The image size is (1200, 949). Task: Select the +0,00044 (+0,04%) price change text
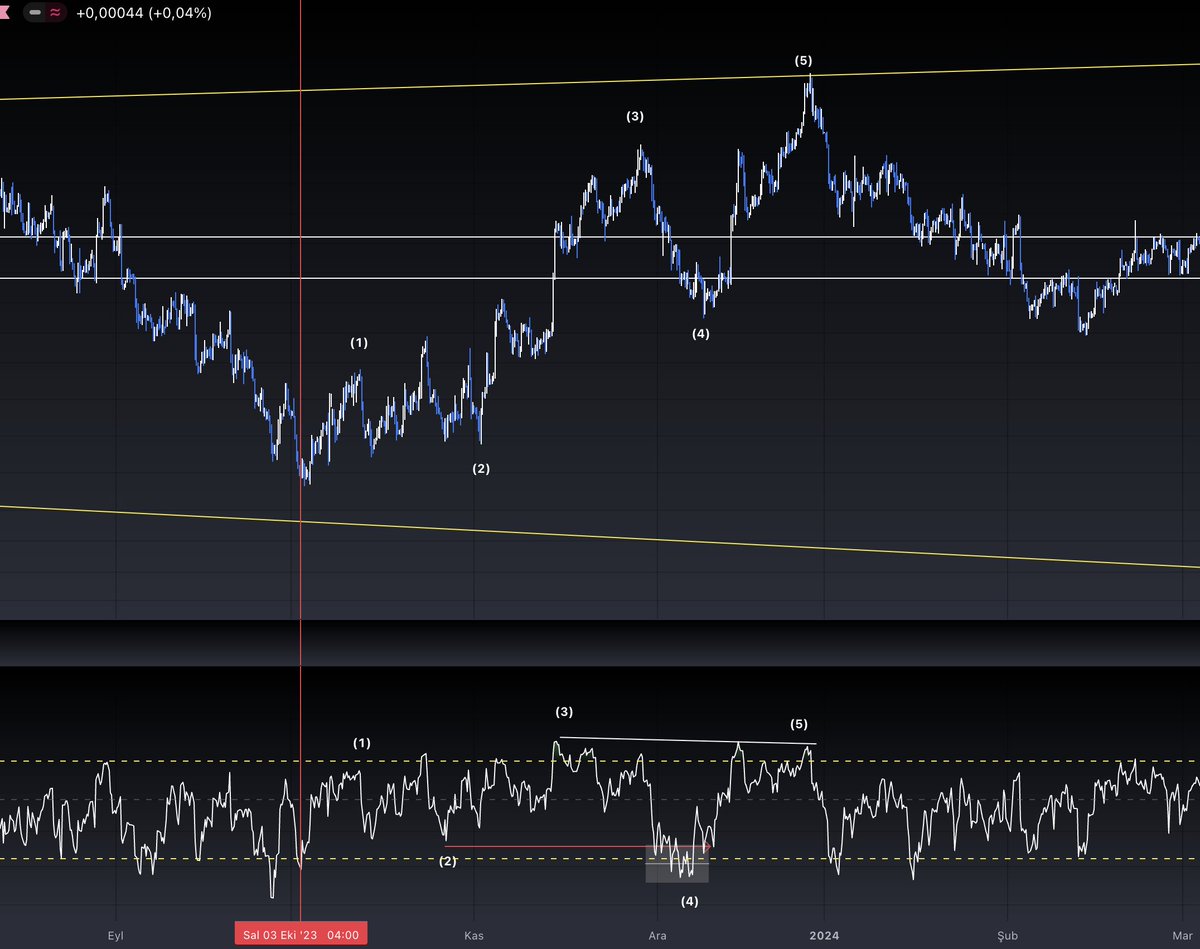(143, 13)
